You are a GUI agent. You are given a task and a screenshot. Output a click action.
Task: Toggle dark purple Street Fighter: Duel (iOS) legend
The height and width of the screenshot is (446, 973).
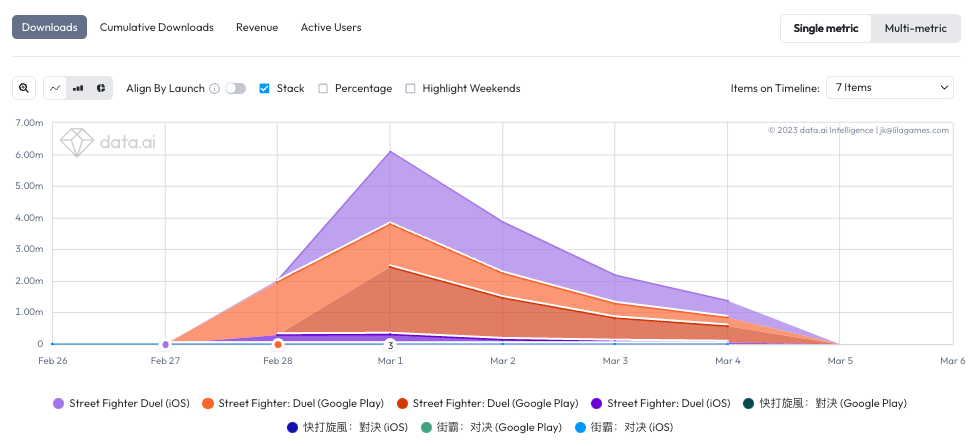[x=661, y=404]
